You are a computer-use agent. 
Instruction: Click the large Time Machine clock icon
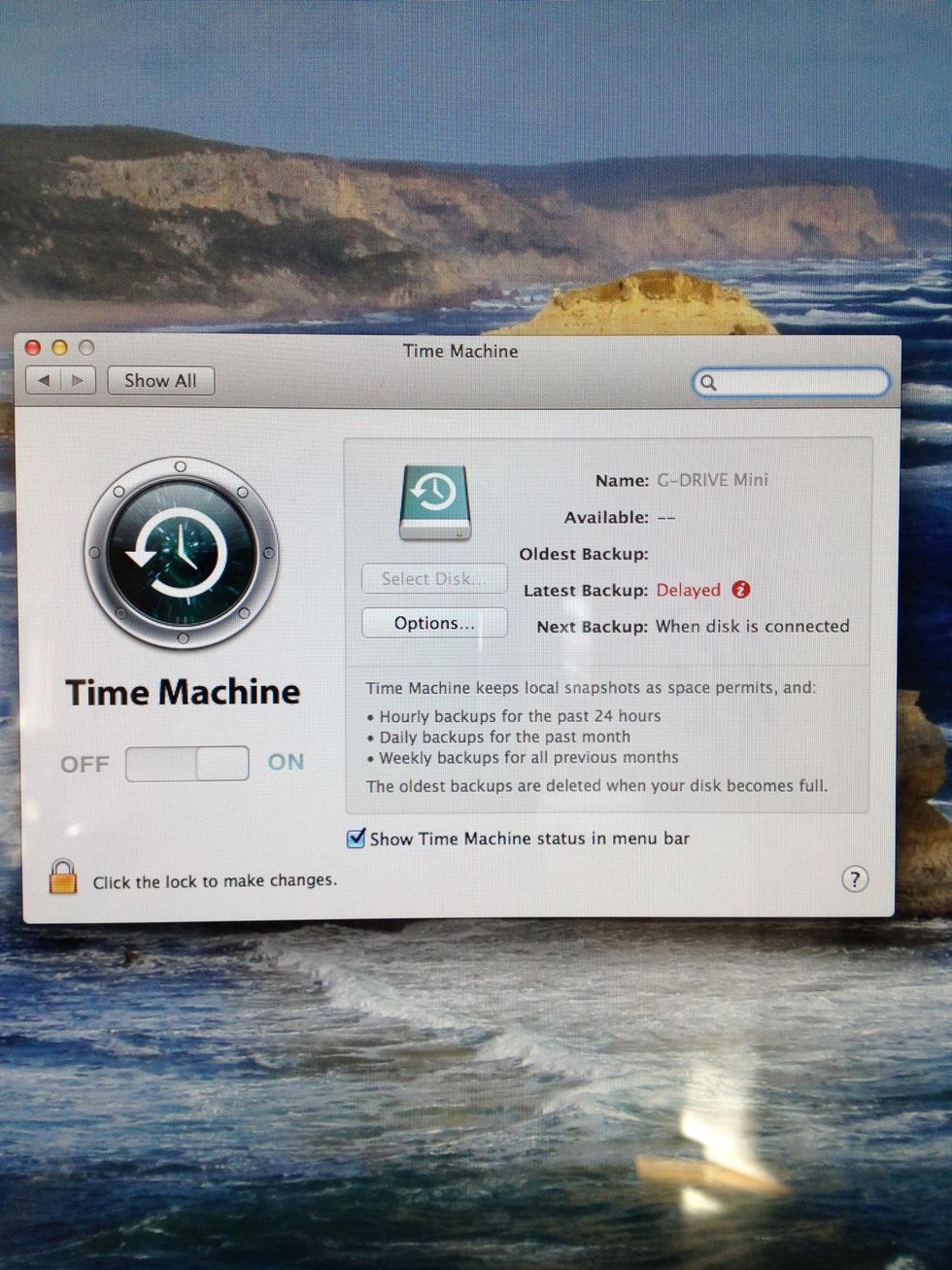click(x=181, y=553)
